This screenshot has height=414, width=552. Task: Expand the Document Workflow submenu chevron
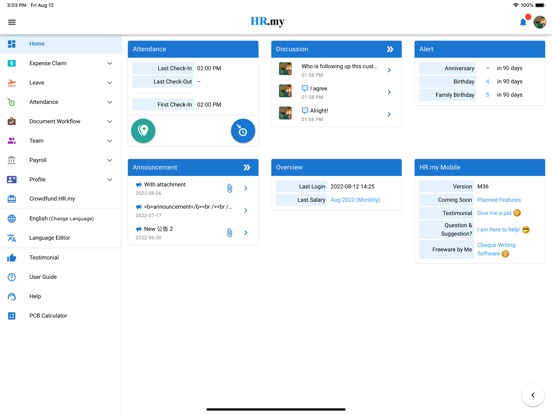pyautogui.click(x=110, y=121)
